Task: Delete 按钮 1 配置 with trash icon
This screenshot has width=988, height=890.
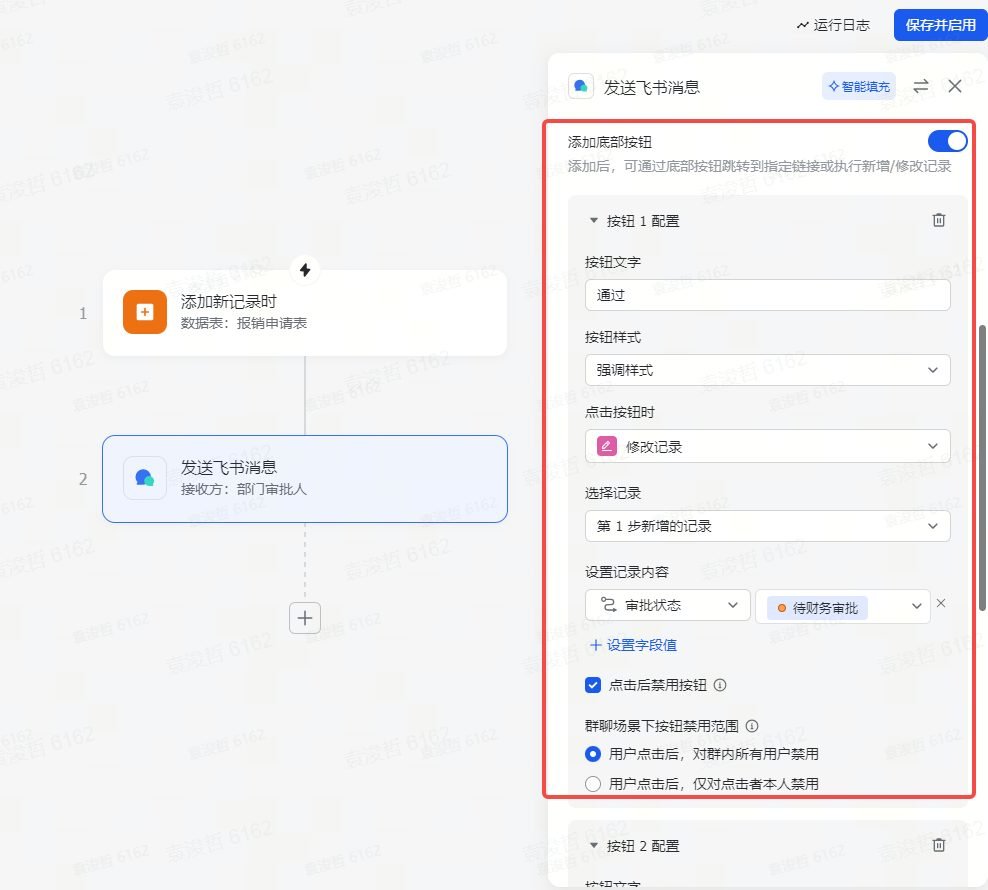Action: [x=938, y=220]
